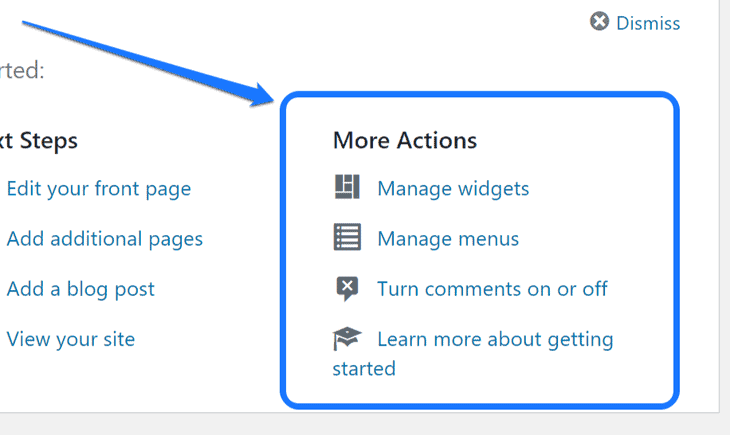Click the Dismiss link text

pyautogui.click(x=648, y=23)
